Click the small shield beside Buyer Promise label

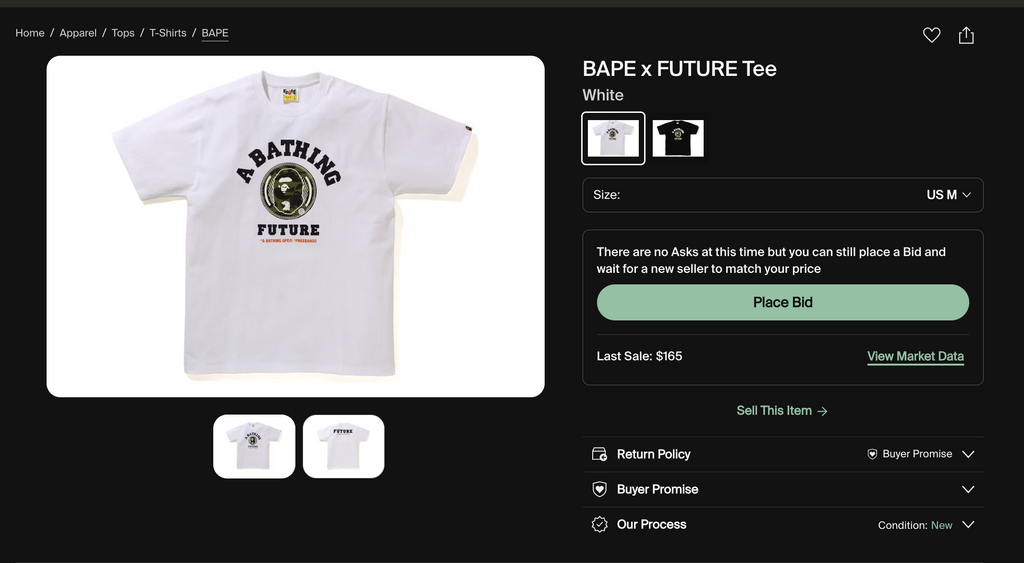(873, 454)
